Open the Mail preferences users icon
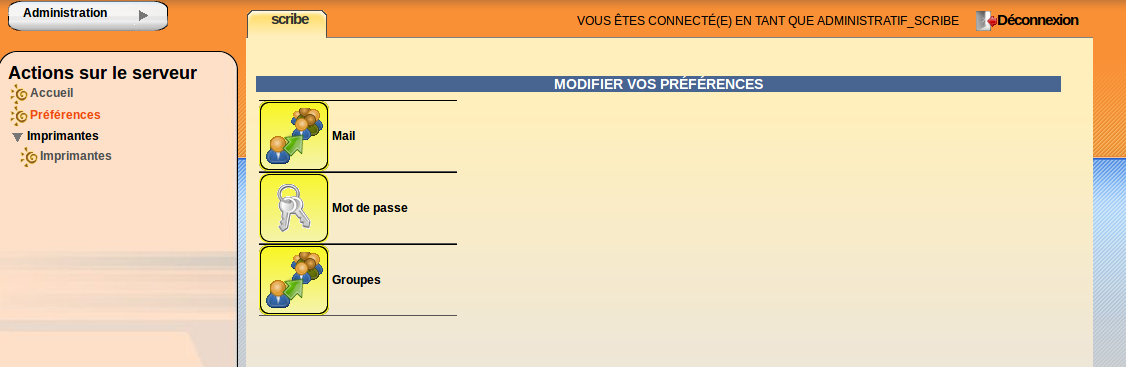The height and width of the screenshot is (367, 1126). point(294,136)
